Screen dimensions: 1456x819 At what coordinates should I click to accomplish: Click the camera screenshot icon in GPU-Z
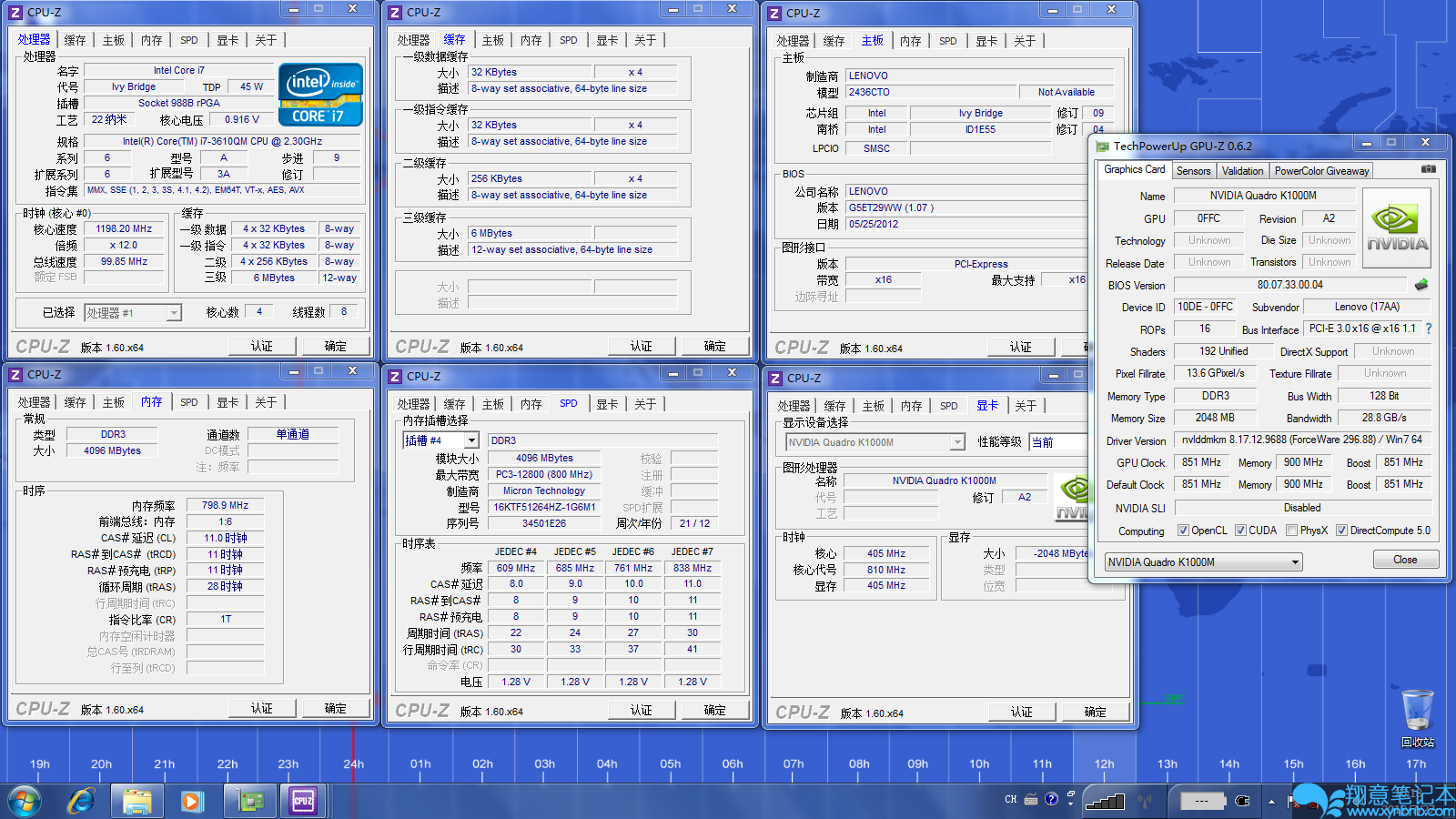(1429, 169)
